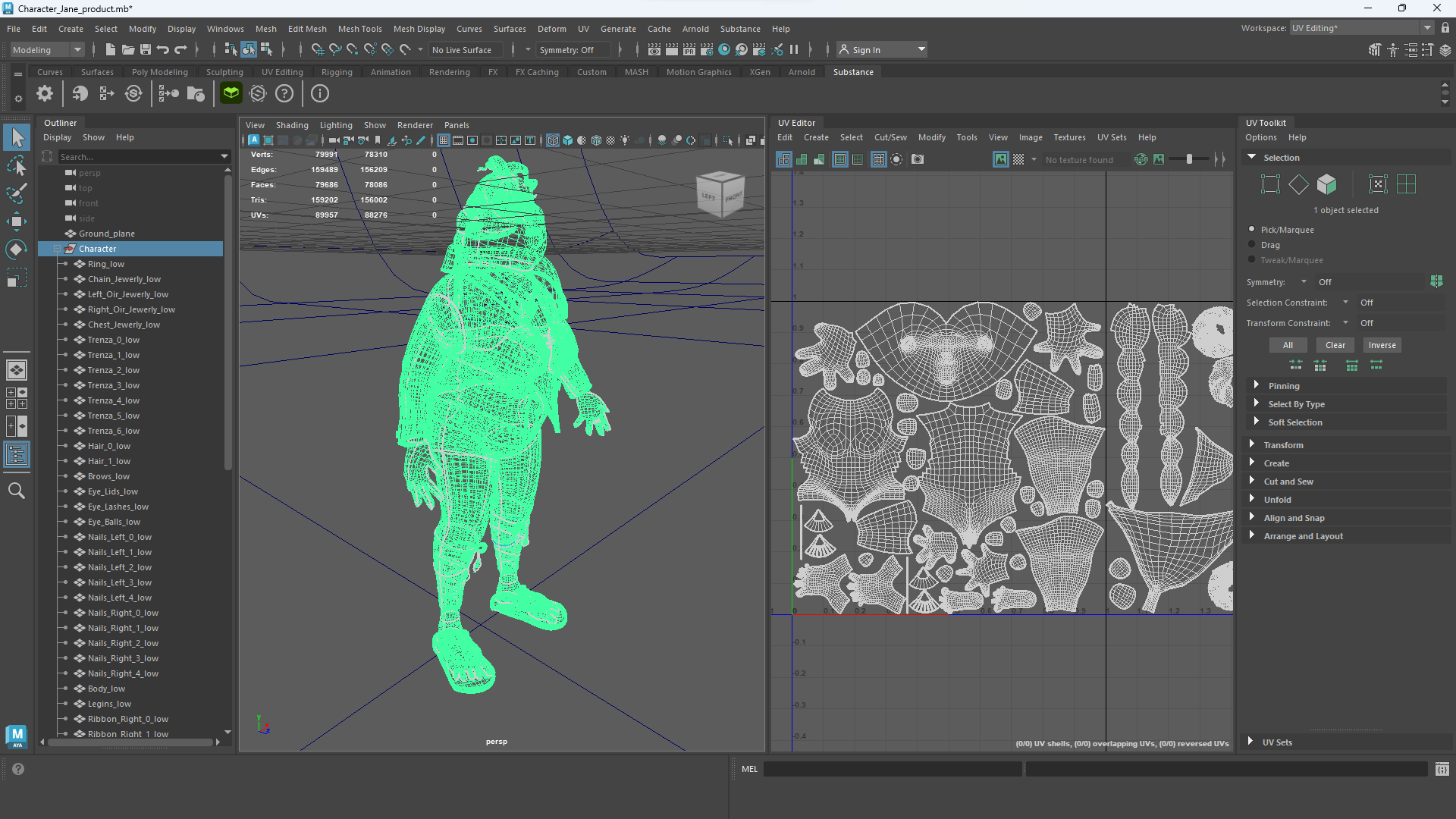Collapse the Character group in Outliner

point(58,249)
